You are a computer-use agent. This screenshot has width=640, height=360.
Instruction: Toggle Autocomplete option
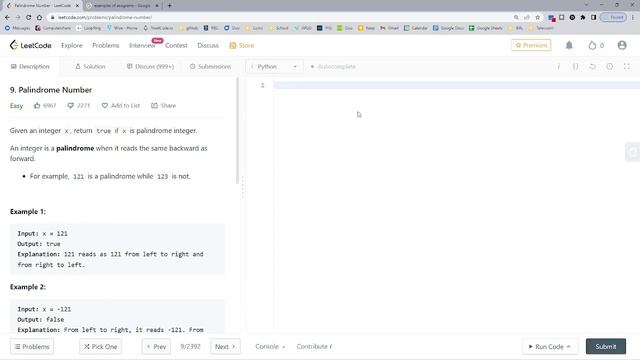[333, 67]
